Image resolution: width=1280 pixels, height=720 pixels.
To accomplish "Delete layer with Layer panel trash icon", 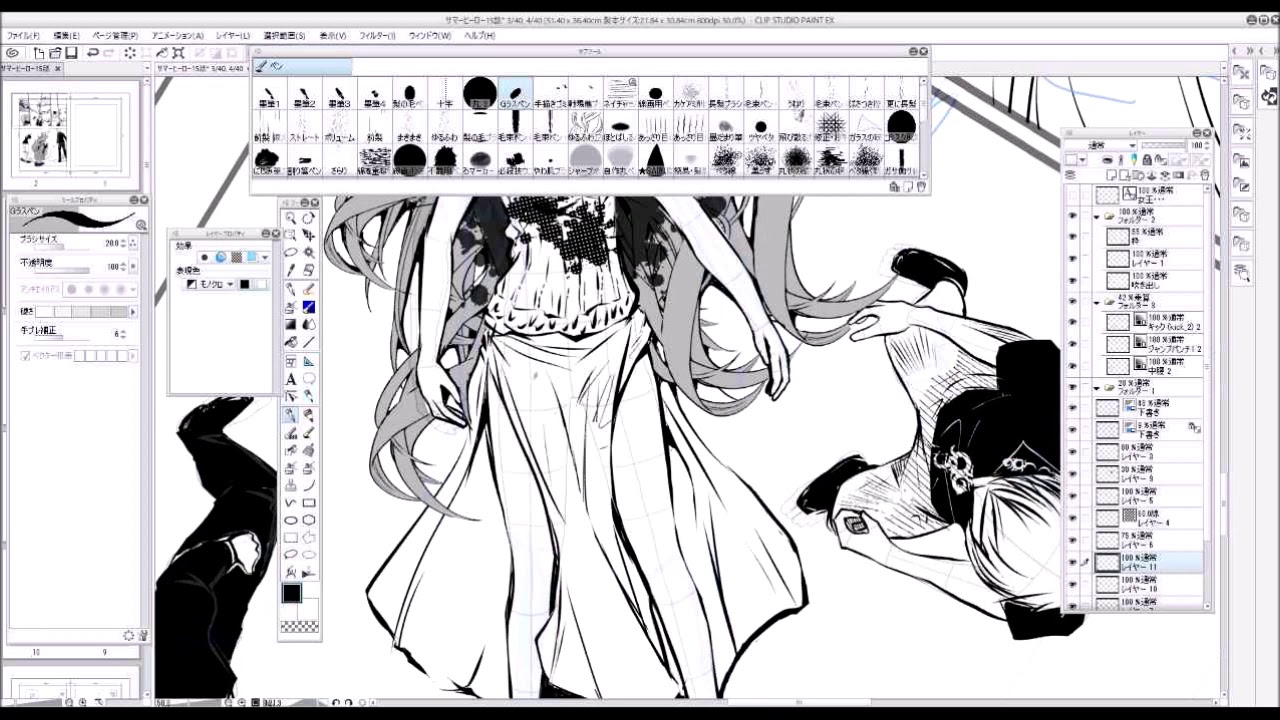I will point(1205,174).
